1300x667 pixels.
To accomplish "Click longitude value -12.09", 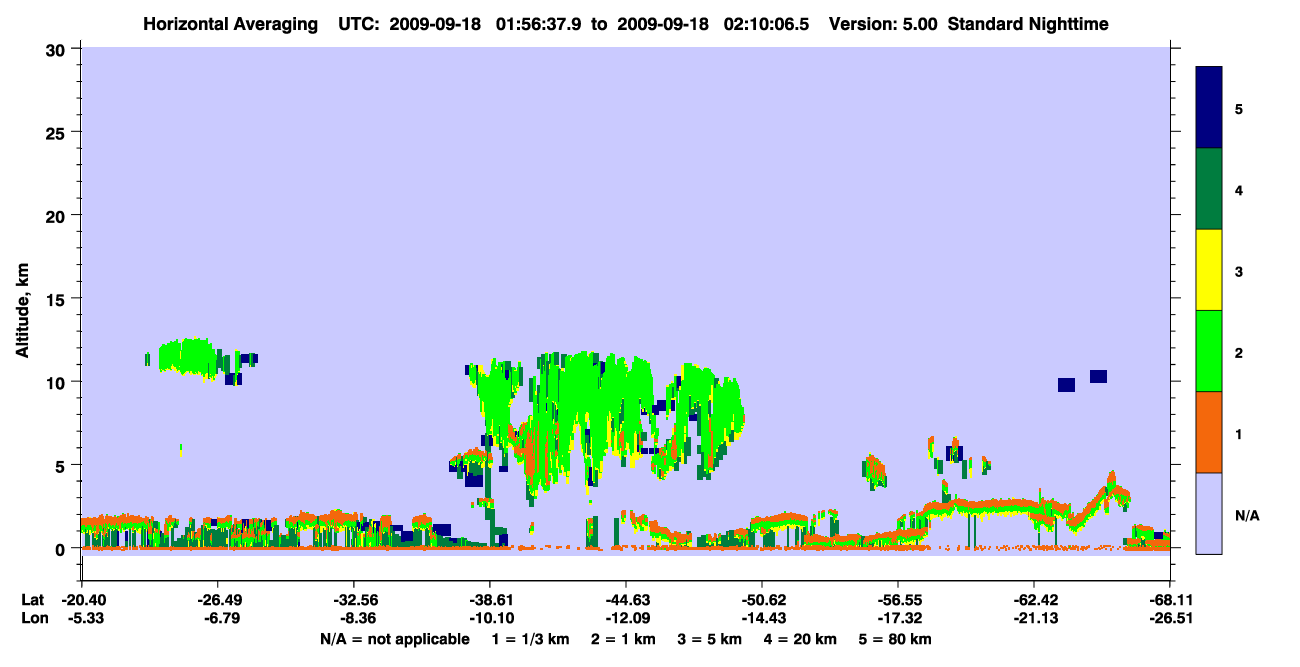I will 625,618.
